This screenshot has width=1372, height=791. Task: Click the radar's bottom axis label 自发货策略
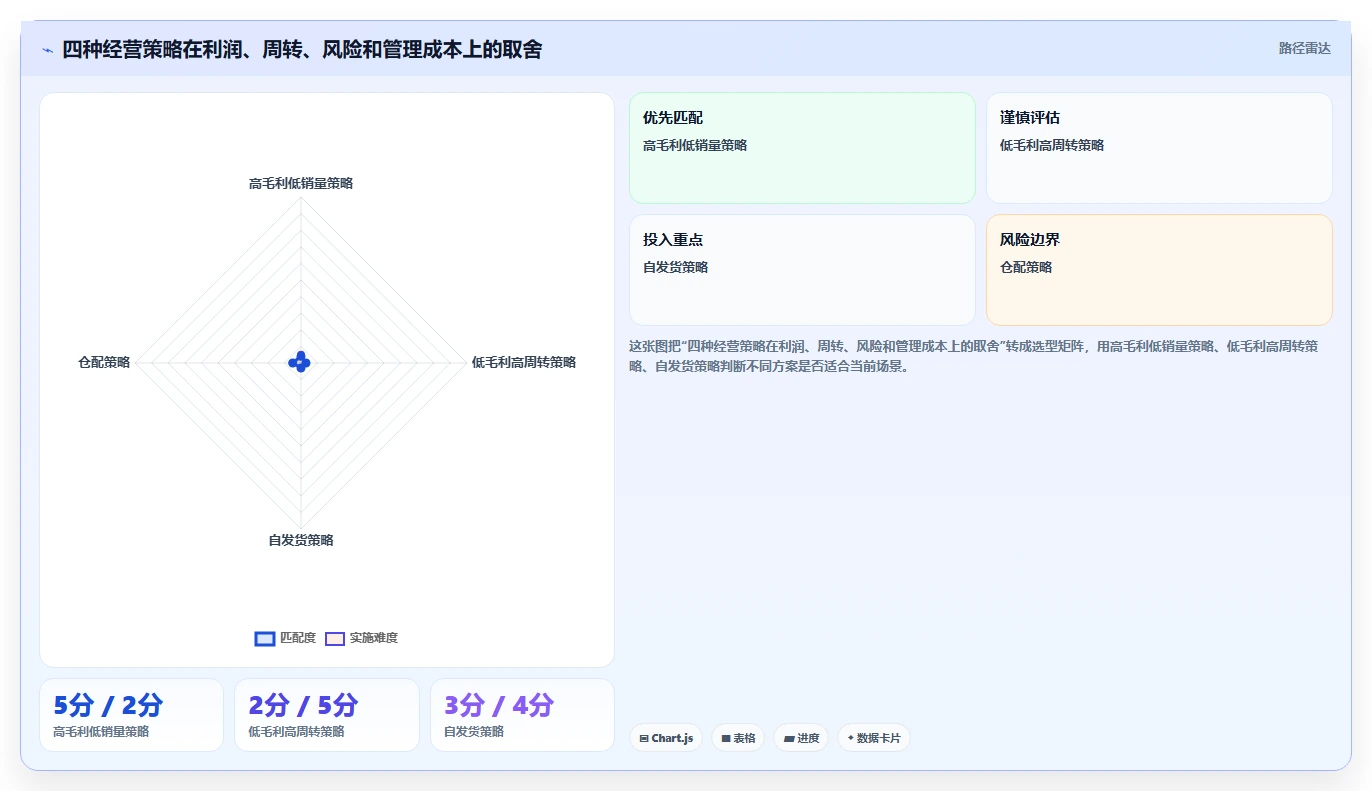(x=301, y=540)
